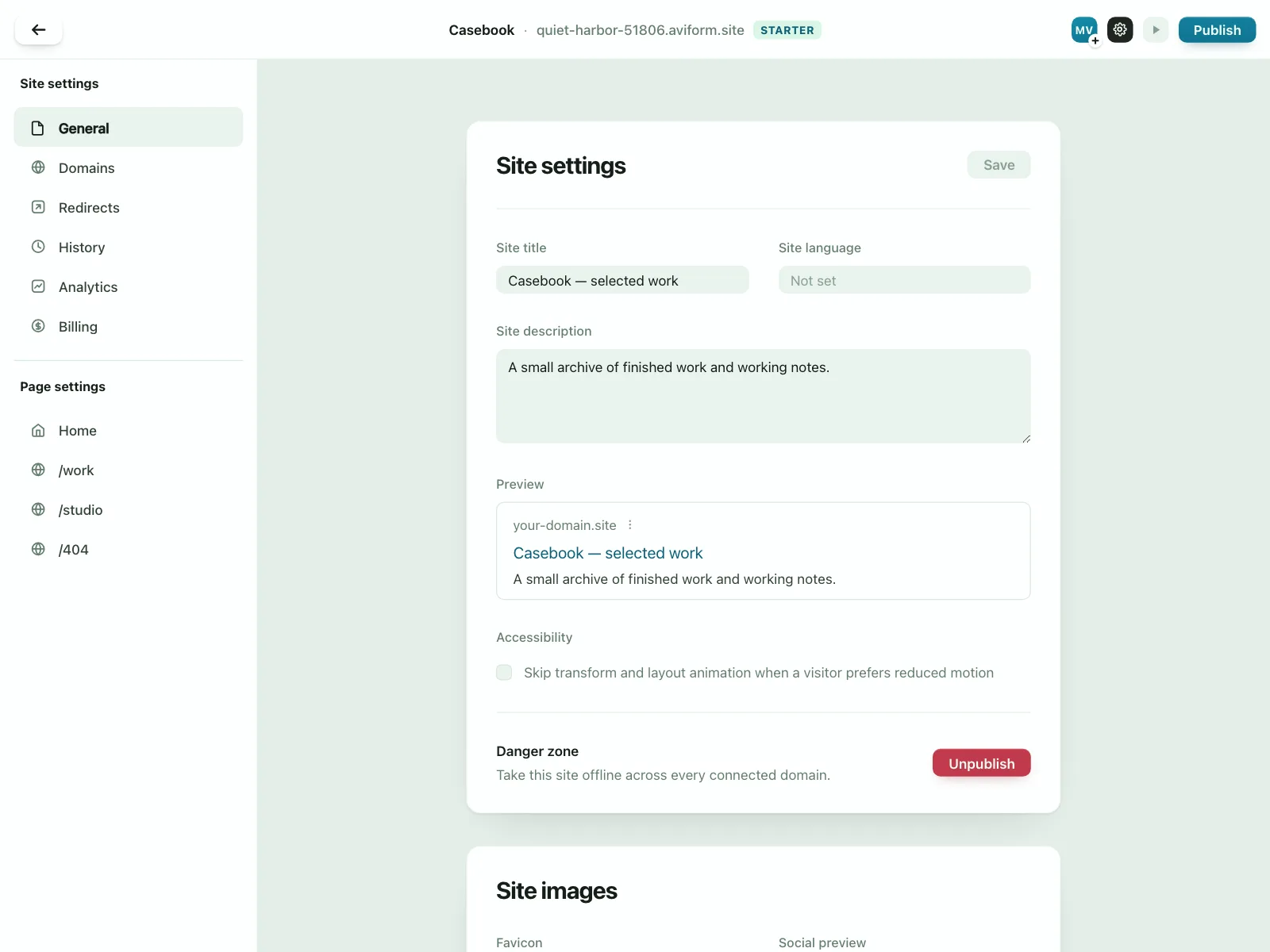Edit the Site title field
1270x952 pixels.
click(622, 280)
